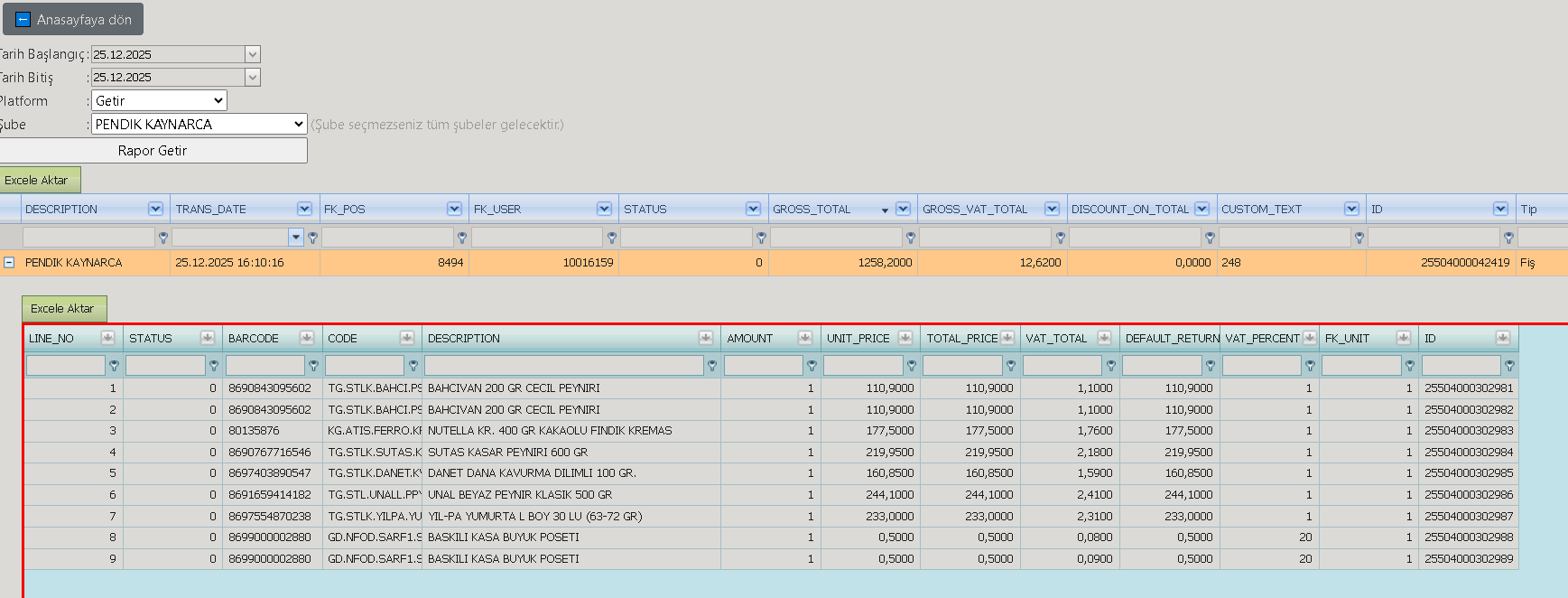Click the Rapor Getir button
Viewport: 1568px width, 598px height.
tap(153, 151)
